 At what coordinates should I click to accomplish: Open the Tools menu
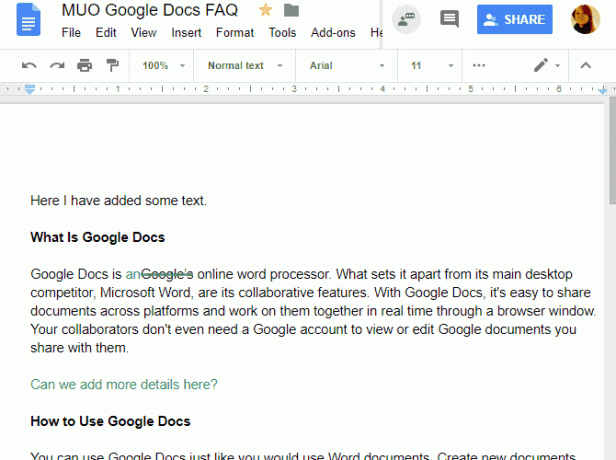click(282, 33)
